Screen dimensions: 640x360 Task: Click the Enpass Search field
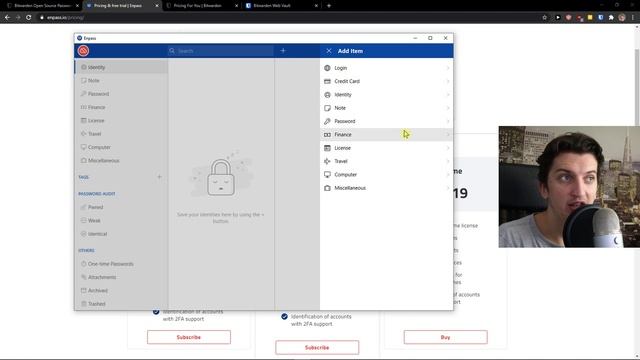[220, 51]
